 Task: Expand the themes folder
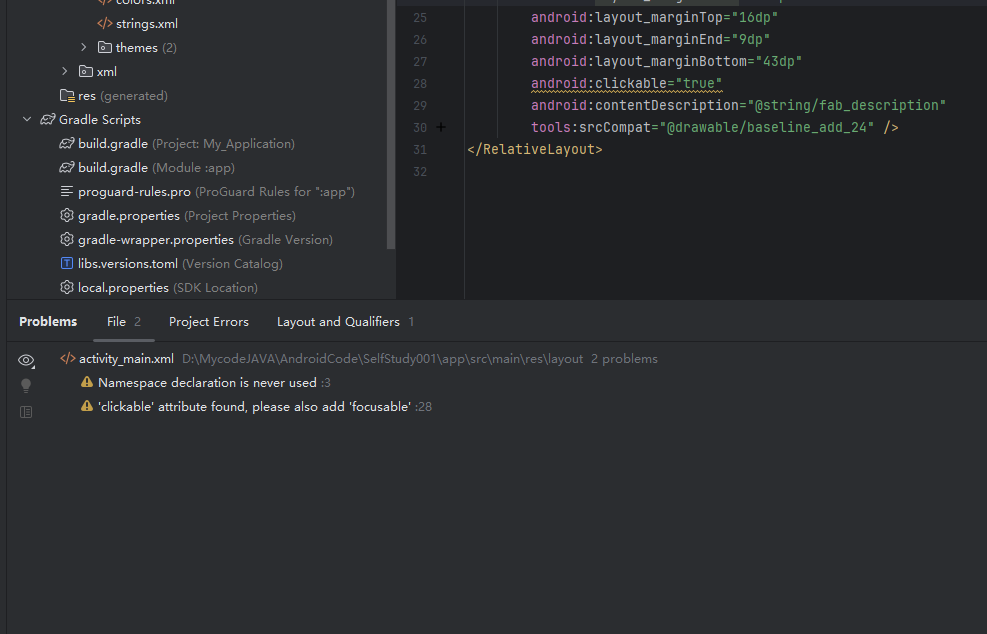(x=84, y=48)
